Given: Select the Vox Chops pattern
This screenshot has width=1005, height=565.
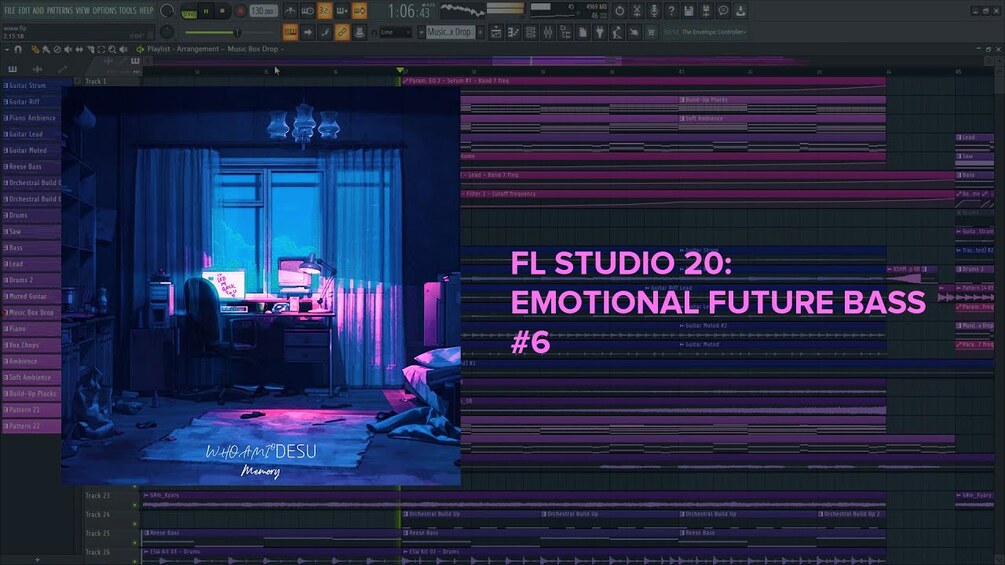Looking at the screenshot, I should click(x=31, y=345).
